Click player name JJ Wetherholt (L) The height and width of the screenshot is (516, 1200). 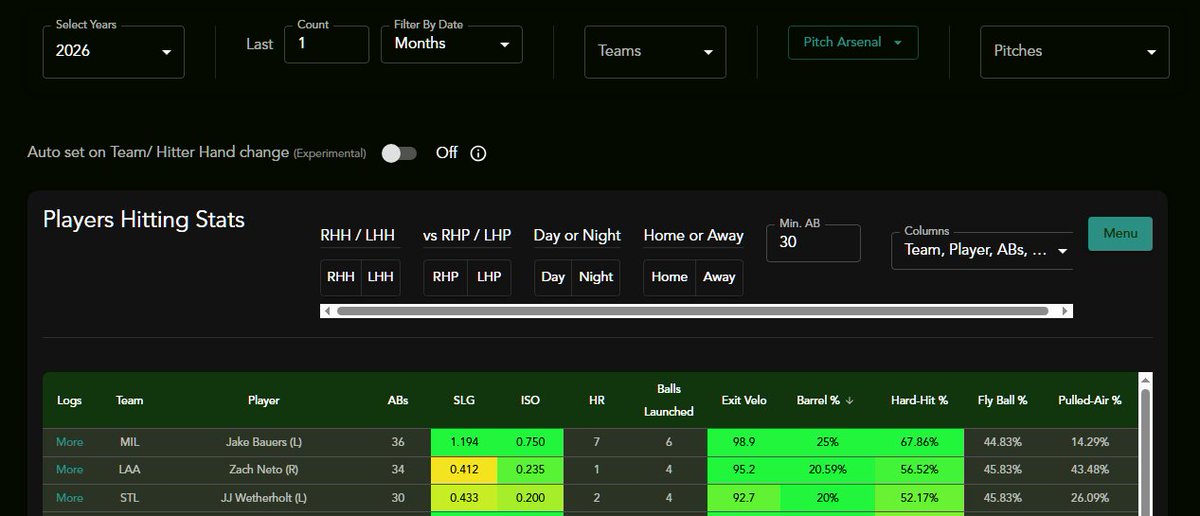264,496
